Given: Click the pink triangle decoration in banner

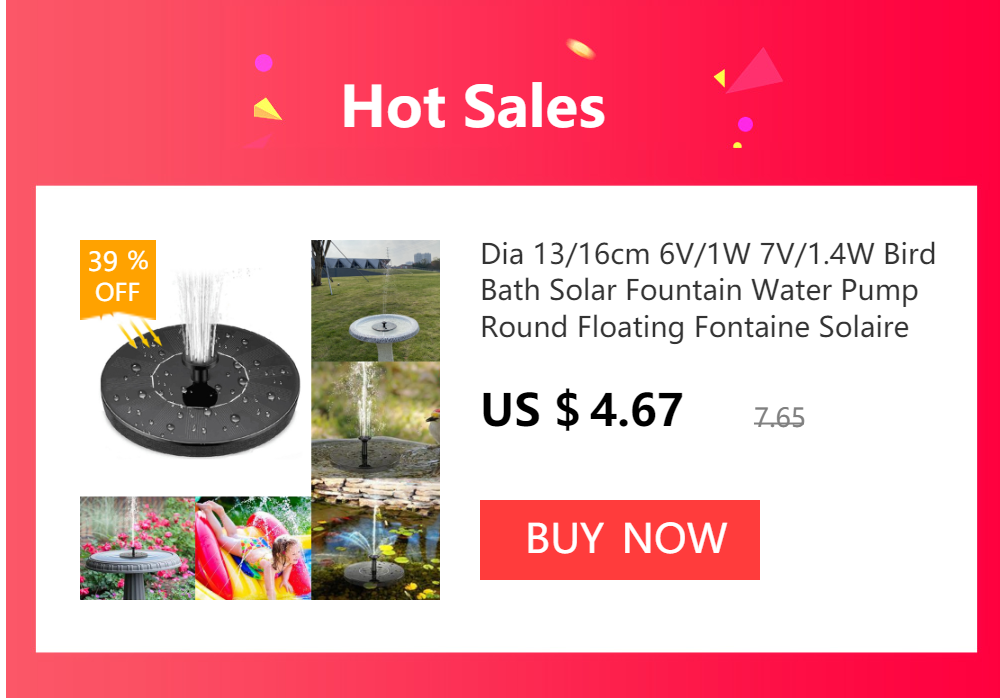Looking at the screenshot, I should (x=756, y=70).
